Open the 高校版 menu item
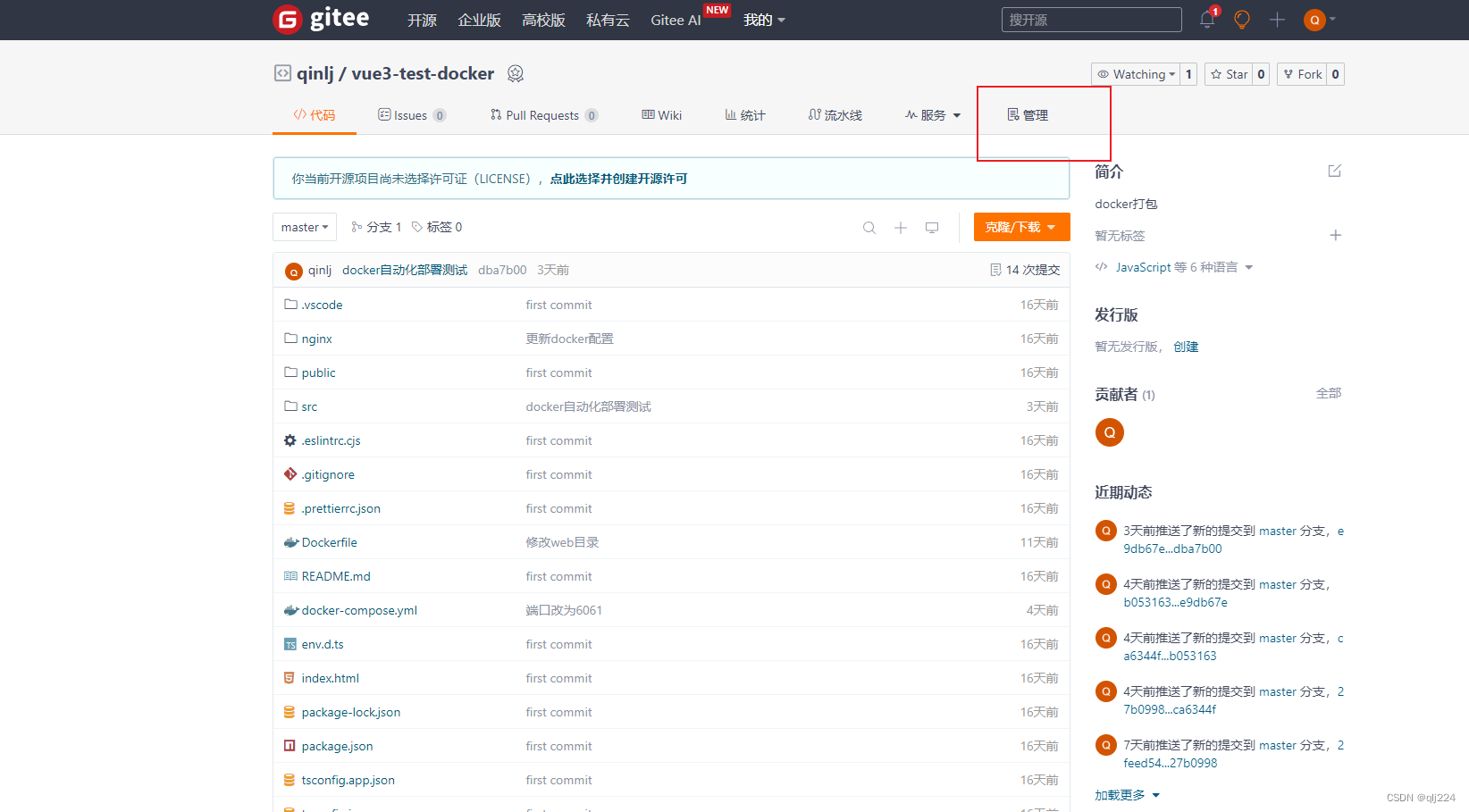 coord(543,20)
